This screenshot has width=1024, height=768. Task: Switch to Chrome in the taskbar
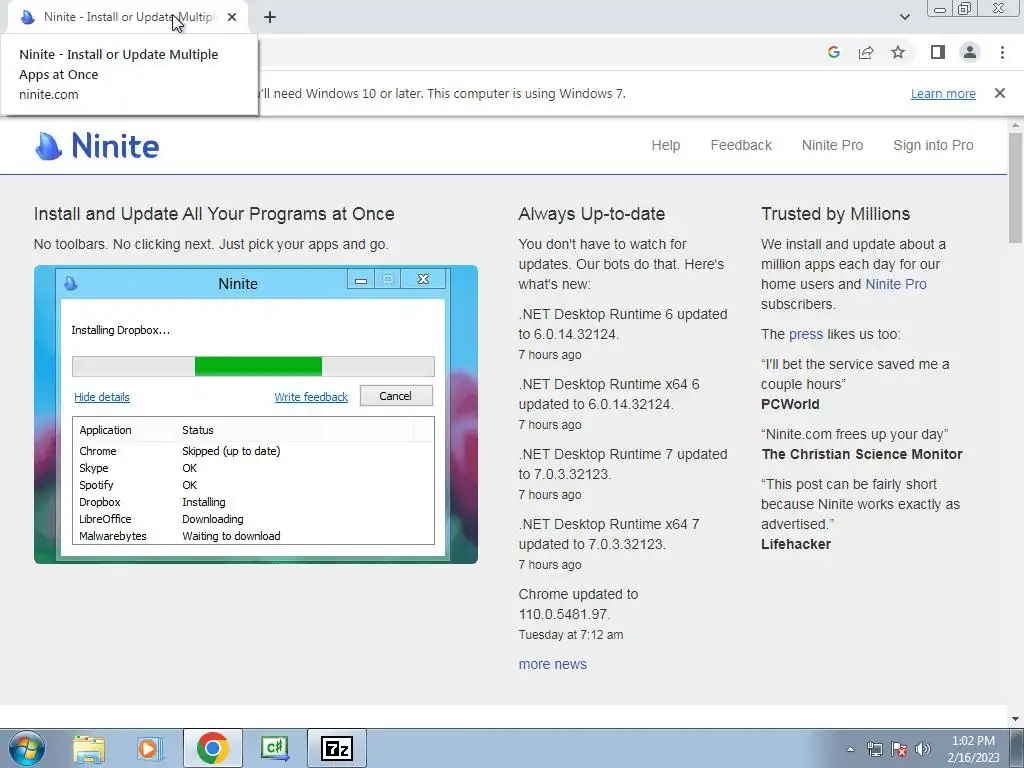point(212,748)
